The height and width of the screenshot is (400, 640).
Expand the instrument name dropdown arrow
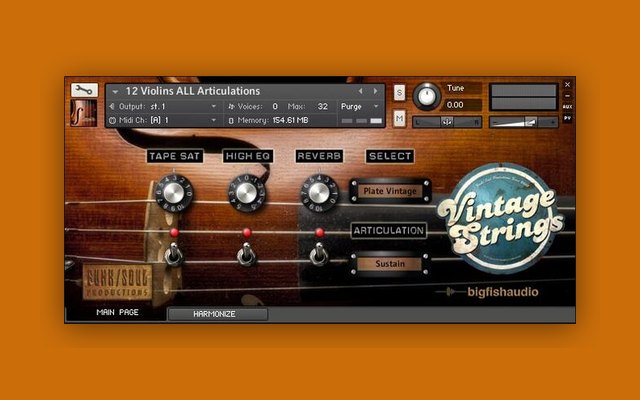point(115,92)
